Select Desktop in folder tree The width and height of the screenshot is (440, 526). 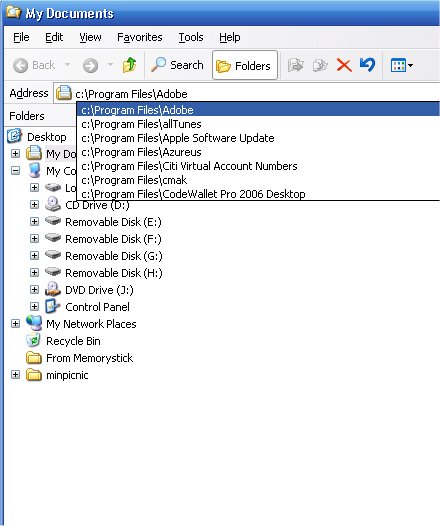pos(47,137)
